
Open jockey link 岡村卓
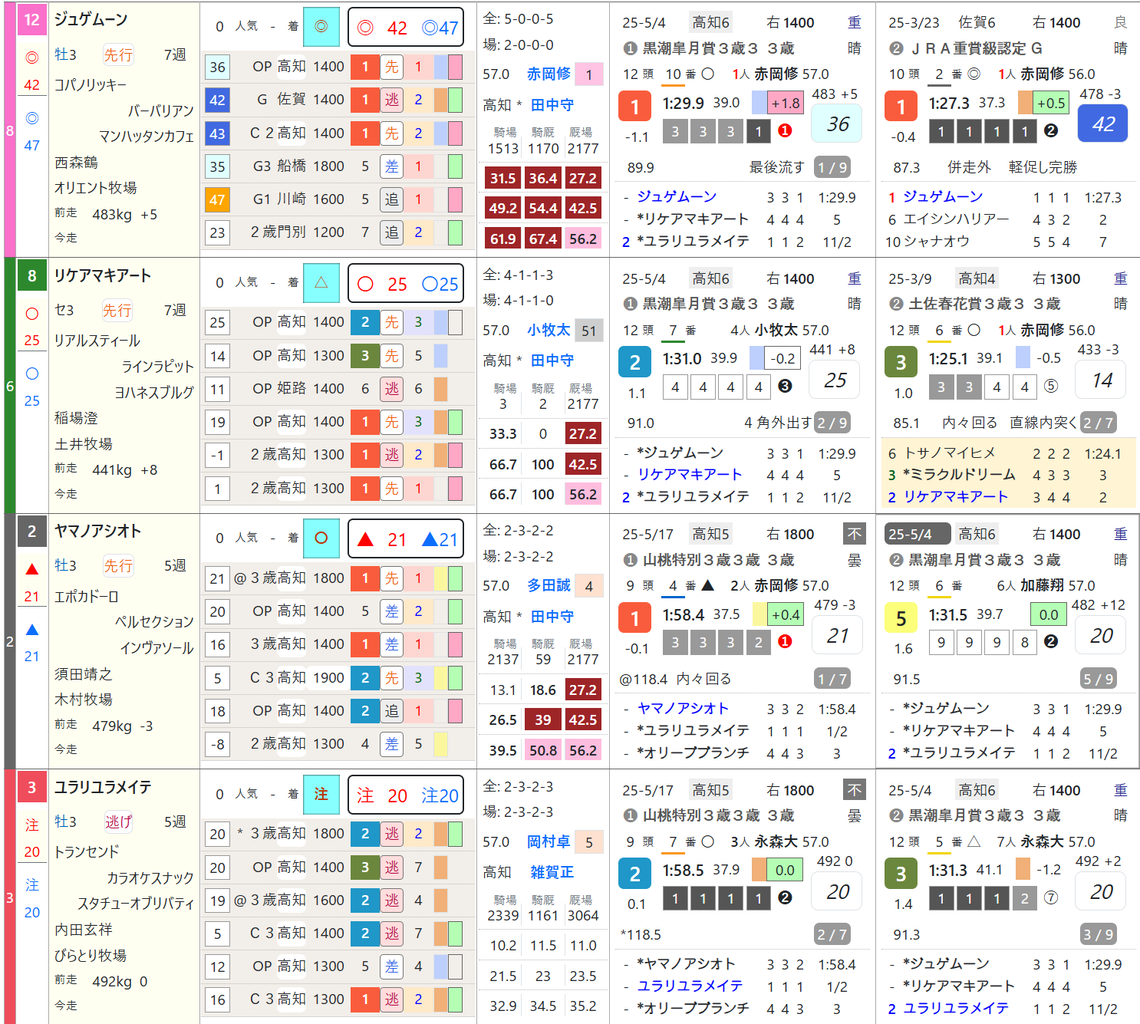tap(549, 841)
